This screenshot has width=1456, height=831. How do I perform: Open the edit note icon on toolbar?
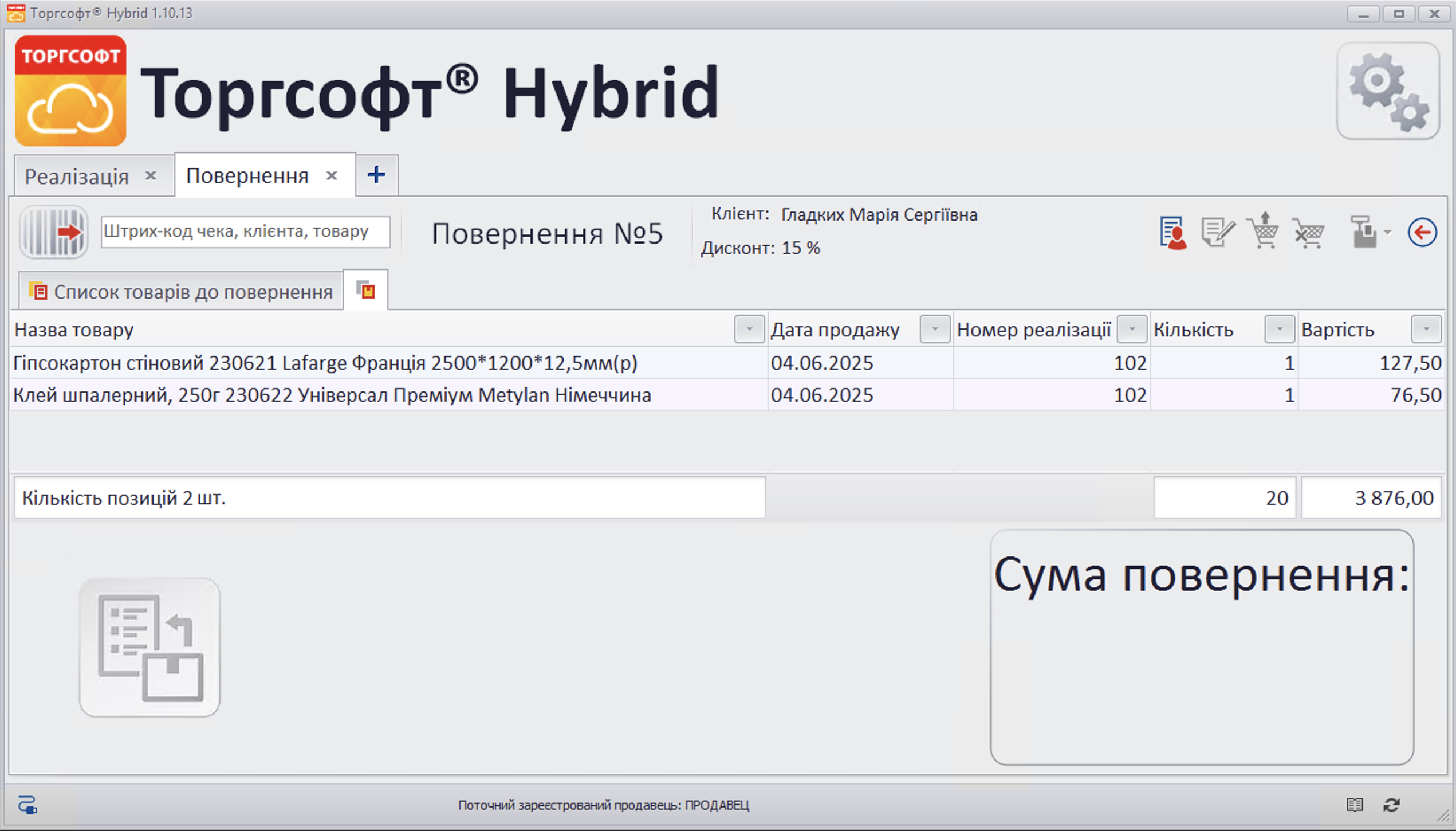coord(1218,232)
